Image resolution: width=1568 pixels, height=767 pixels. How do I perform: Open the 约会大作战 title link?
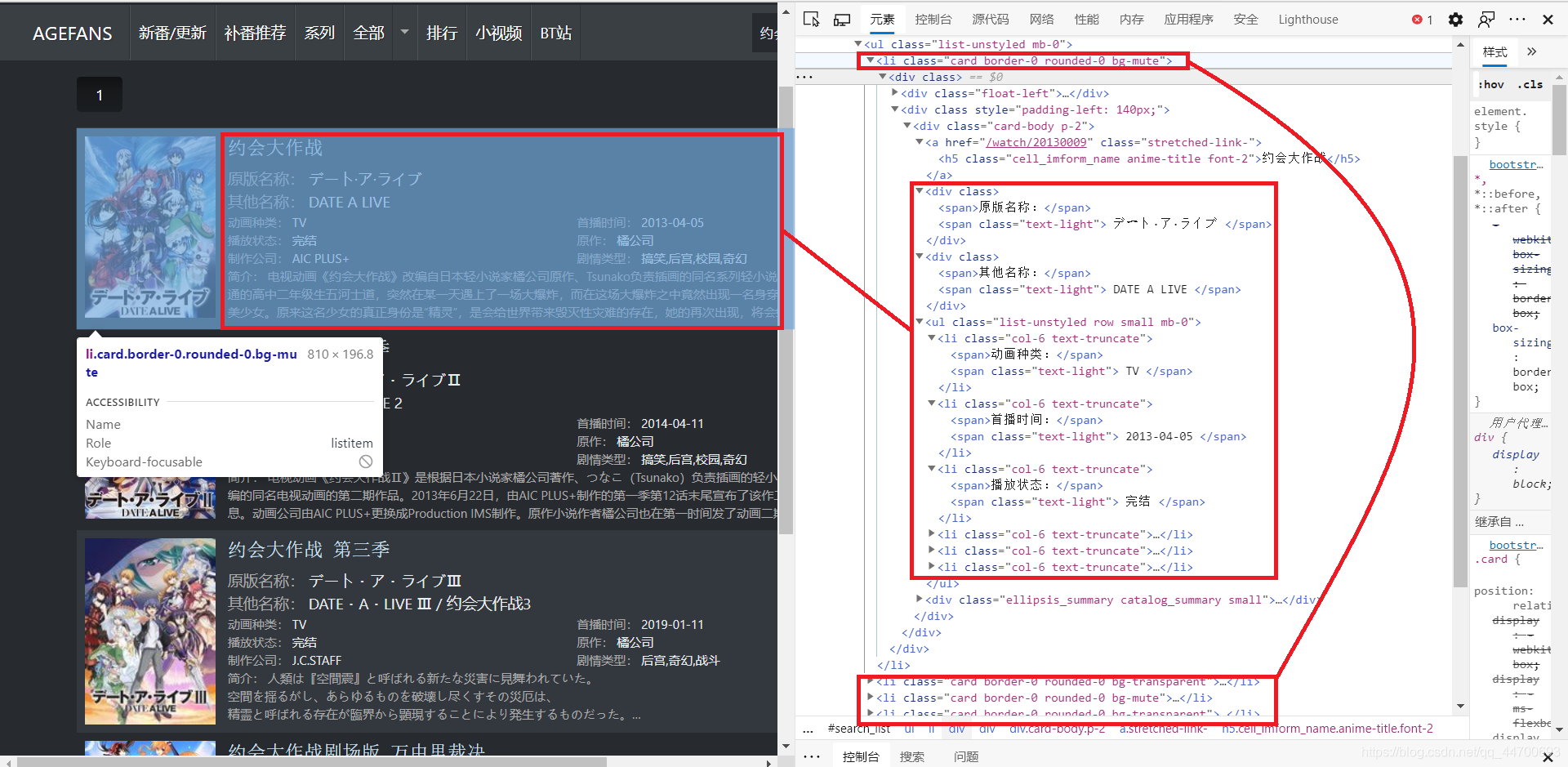(x=275, y=148)
